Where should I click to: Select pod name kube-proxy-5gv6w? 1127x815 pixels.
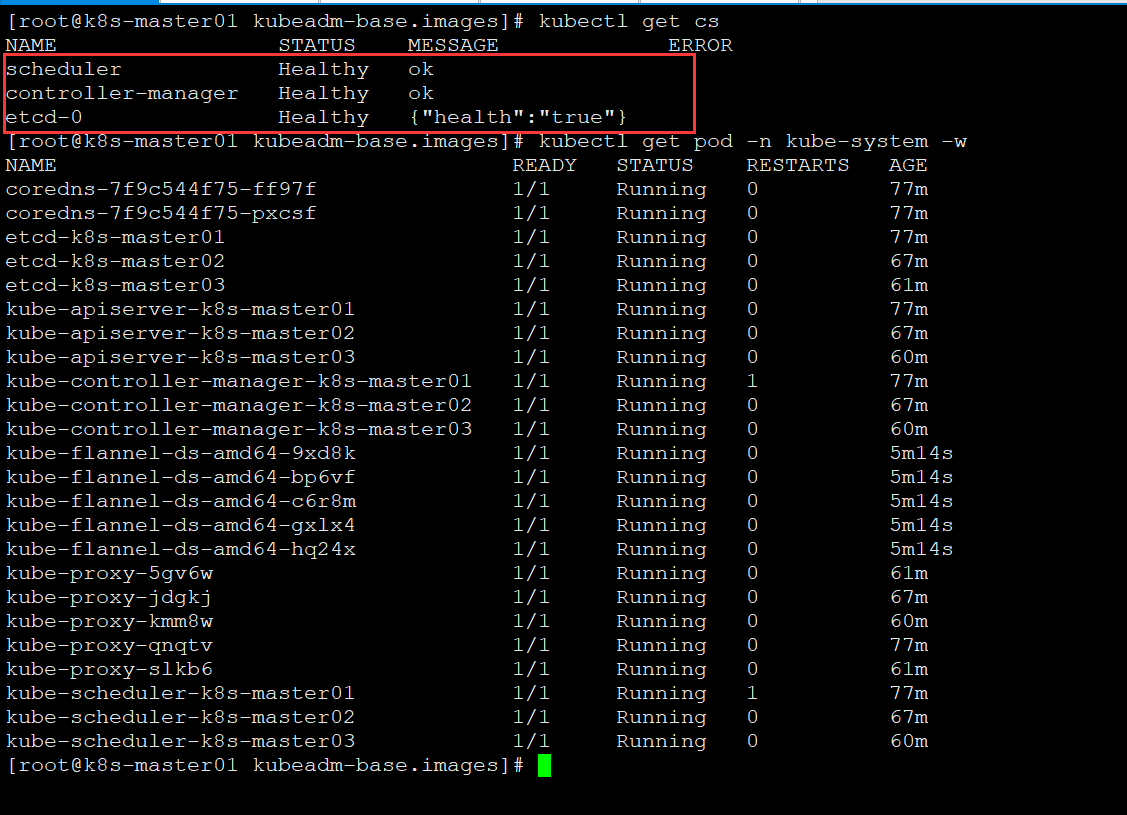(109, 574)
